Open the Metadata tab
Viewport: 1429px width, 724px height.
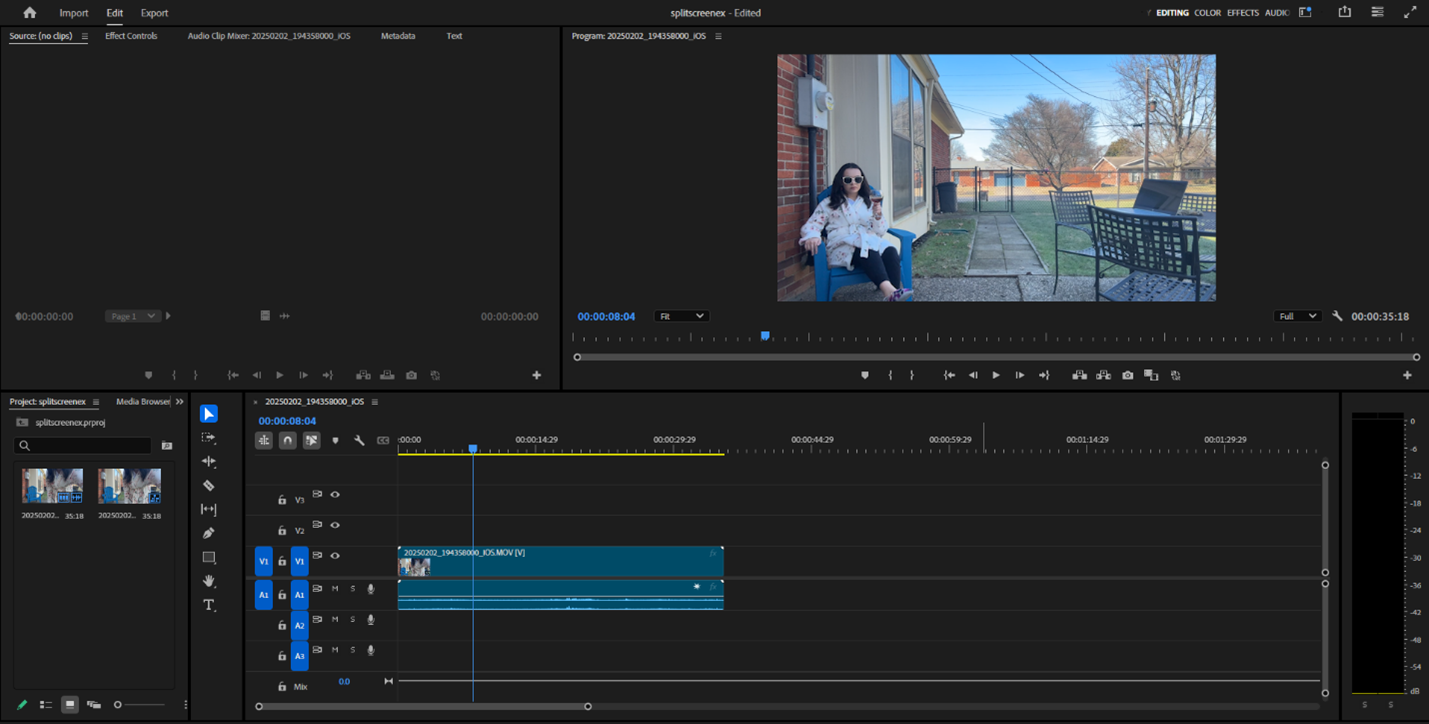click(398, 36)
